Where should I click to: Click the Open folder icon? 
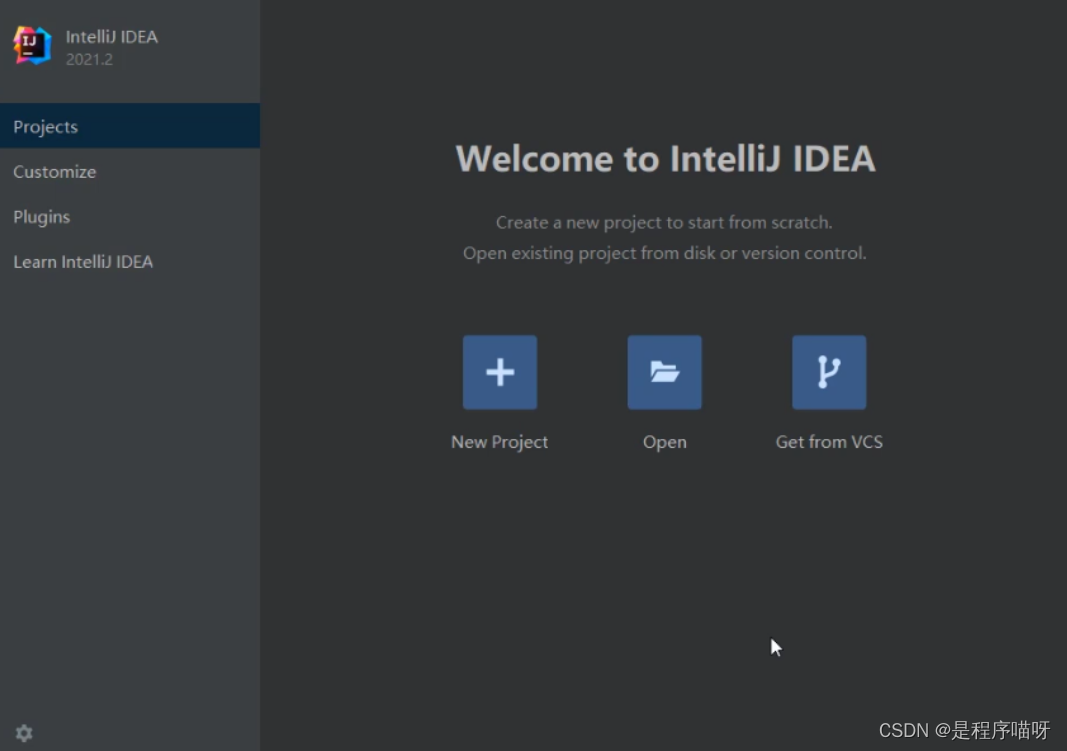tap(664, 372)
